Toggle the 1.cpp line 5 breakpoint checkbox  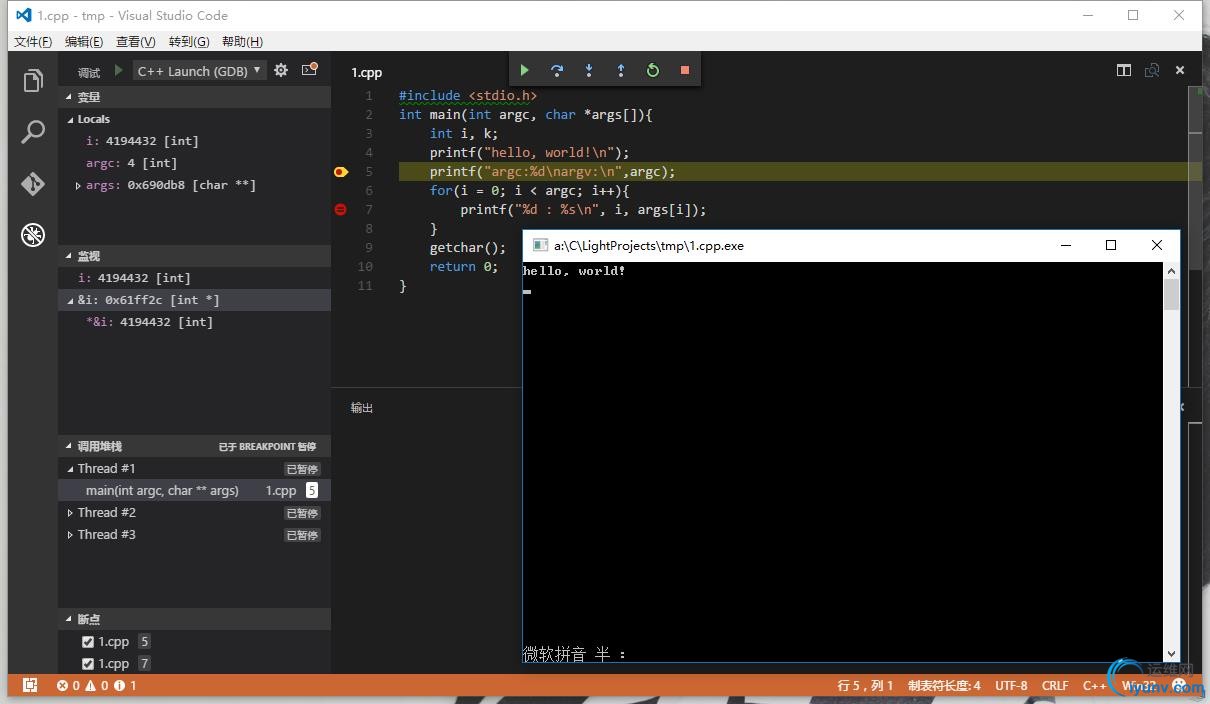(x=88, y=642)
